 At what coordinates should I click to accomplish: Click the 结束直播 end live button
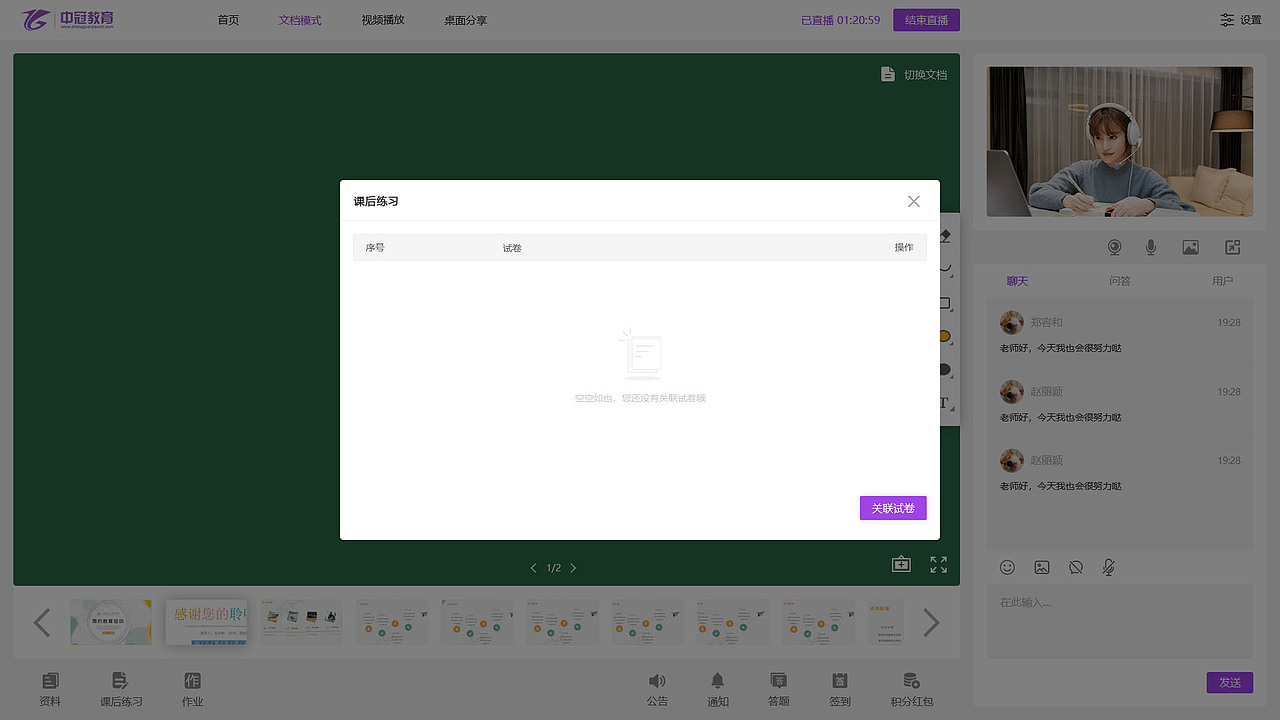925,19
